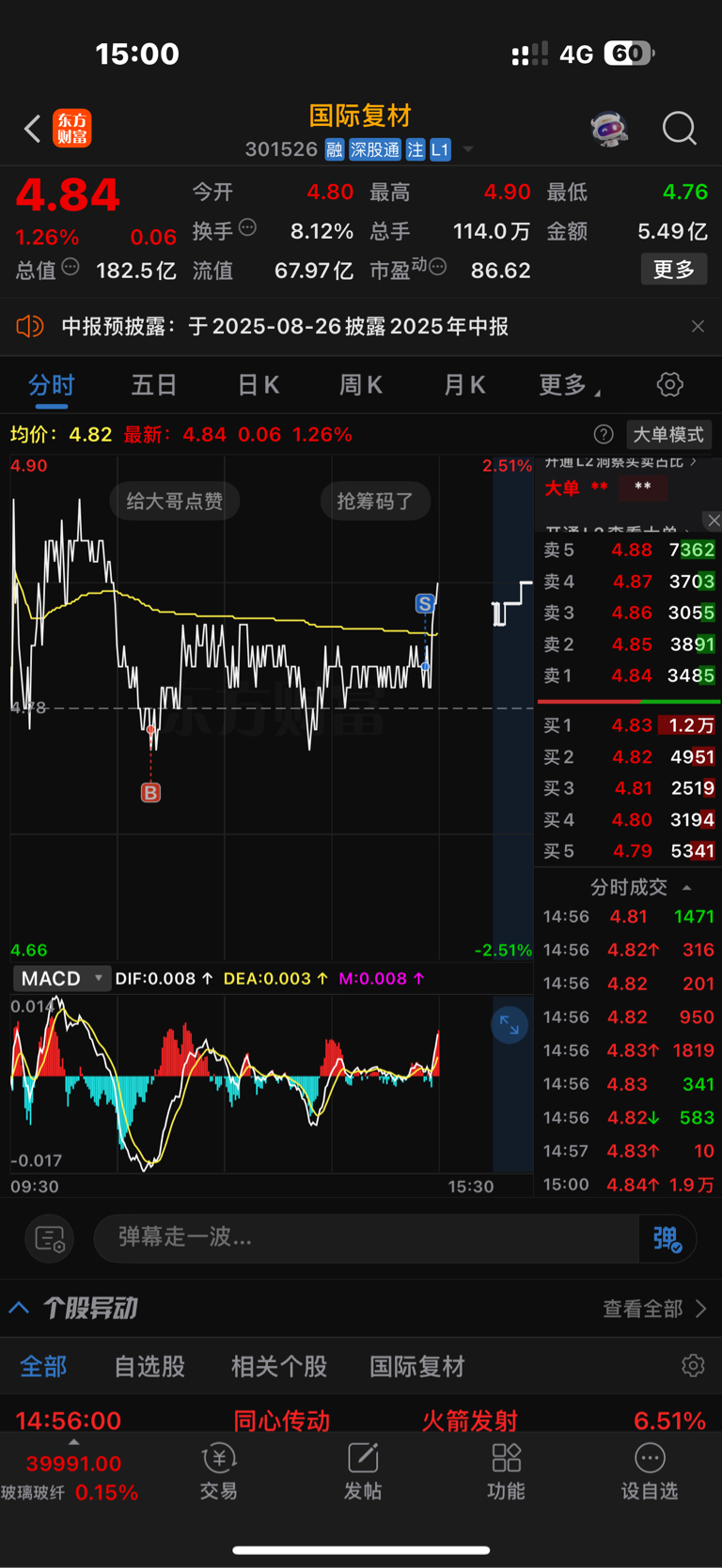Click info icon next to 换手

click(x=247, y=227)
